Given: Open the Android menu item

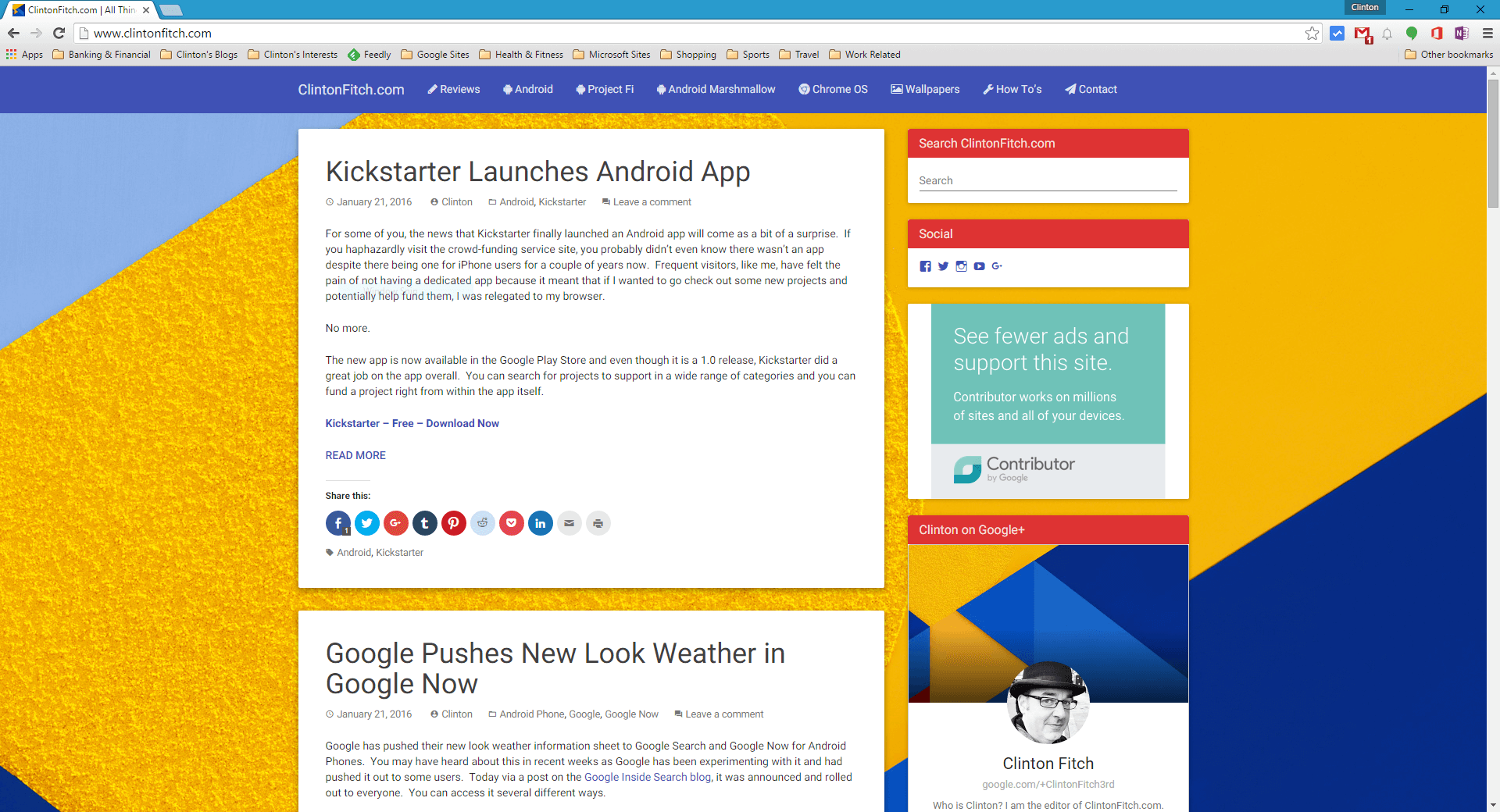Looking at the screenshot, I should click(x=528, y=89).
